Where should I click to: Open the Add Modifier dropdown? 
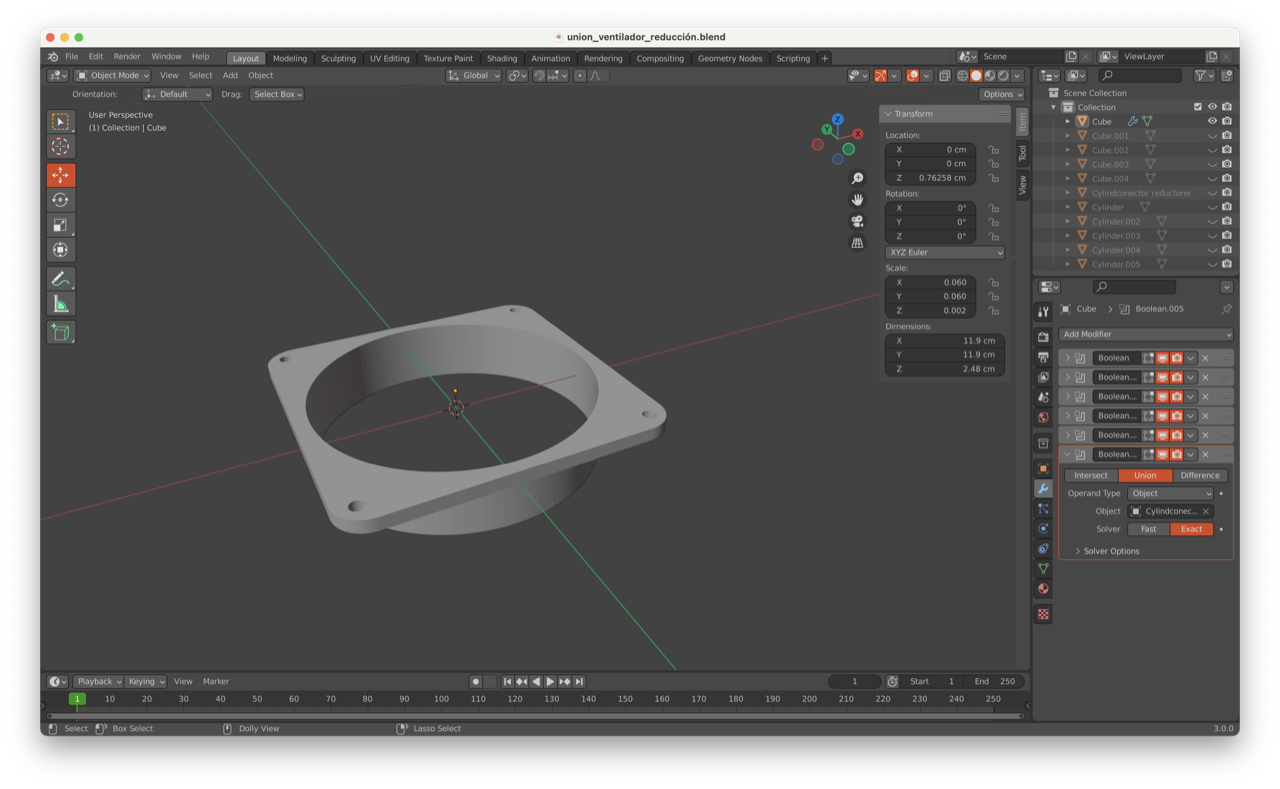(x=1146, y=334)
